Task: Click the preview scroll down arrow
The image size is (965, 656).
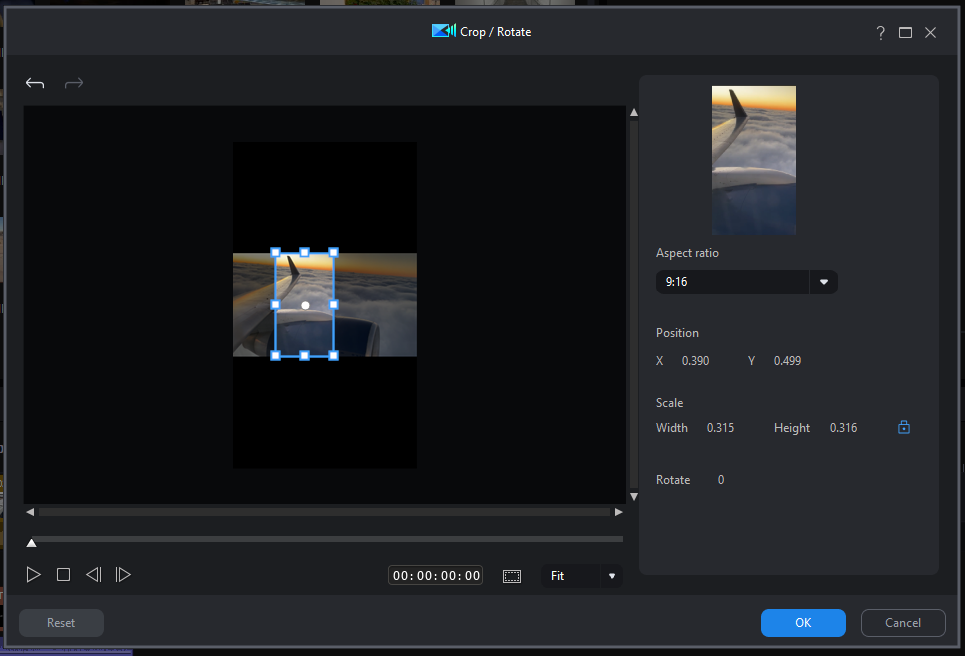Action: tap(634, 497)
